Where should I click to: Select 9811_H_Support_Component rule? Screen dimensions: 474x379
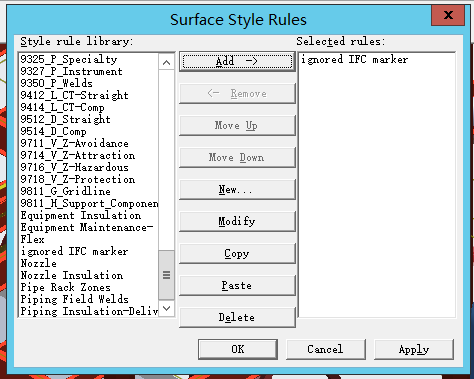[89, 203]
